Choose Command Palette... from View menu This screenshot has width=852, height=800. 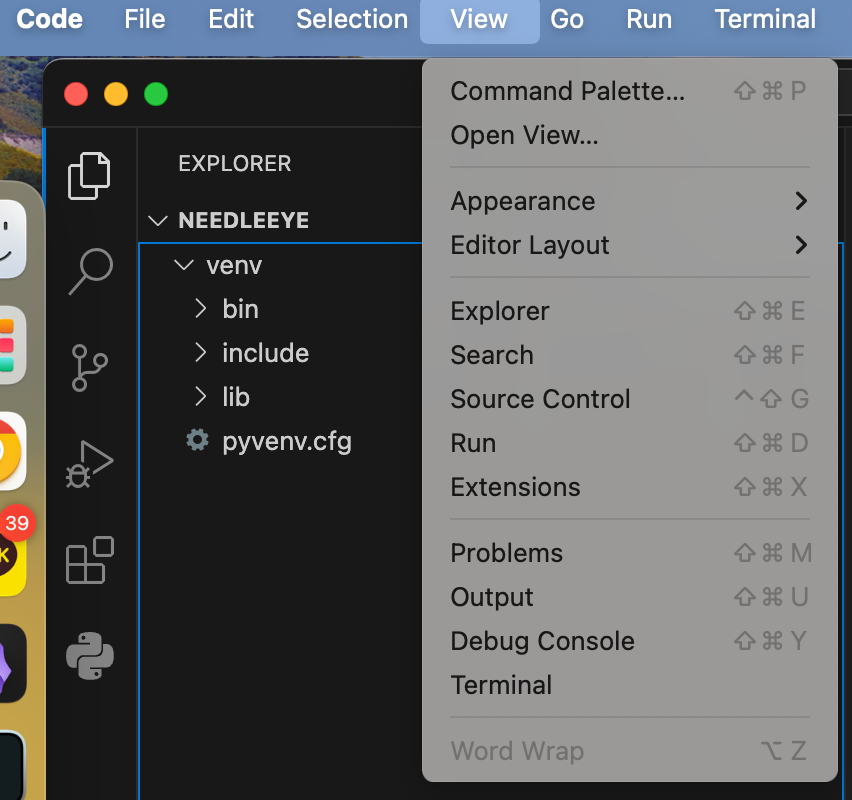629,91
